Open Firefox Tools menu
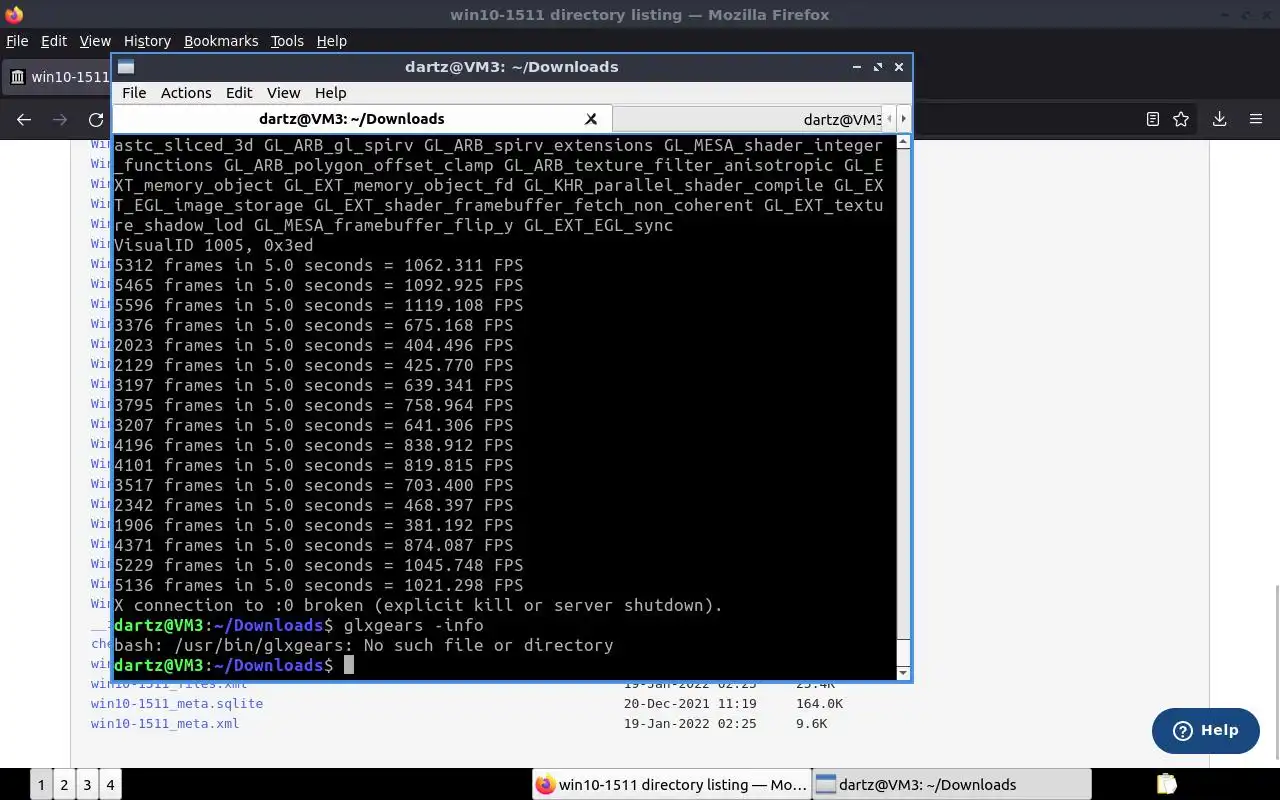The image size is (1280, 800). tap(287, 41)
